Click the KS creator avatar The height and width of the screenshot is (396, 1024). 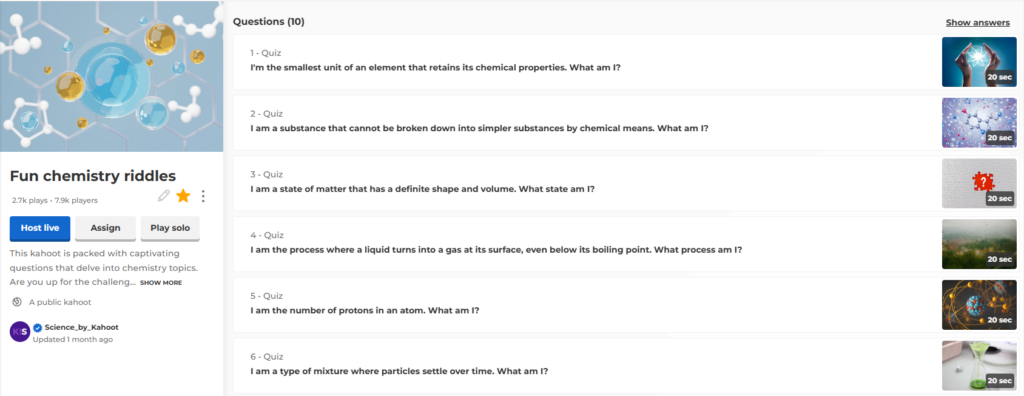20,331
